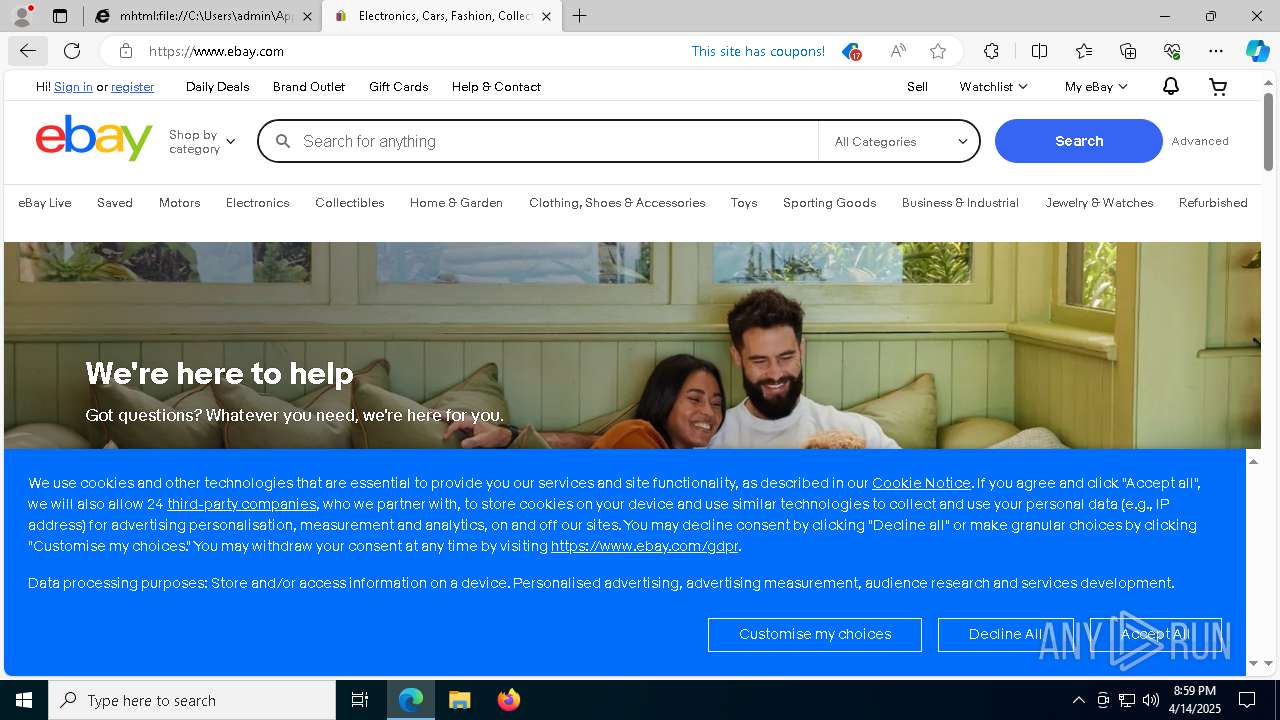The width and height of the screenshot is (1280, 720).
Task: Toggle the split screen icon
Action: coord(1039,51)
